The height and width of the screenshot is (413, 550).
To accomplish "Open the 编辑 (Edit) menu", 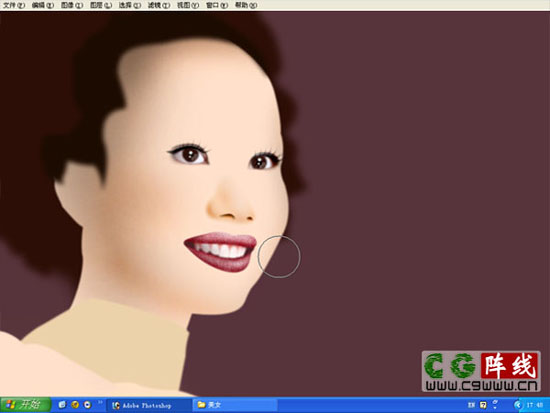I will (x=43, y=5).
